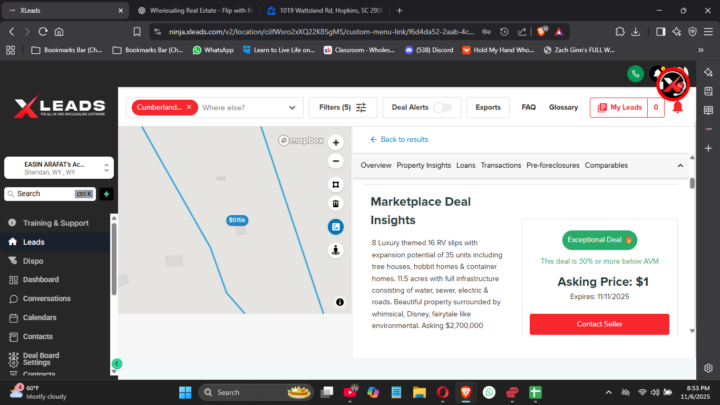Screen dimensions: 720x405
Task: Click the Exports button
Action: (x=488, y=107)
